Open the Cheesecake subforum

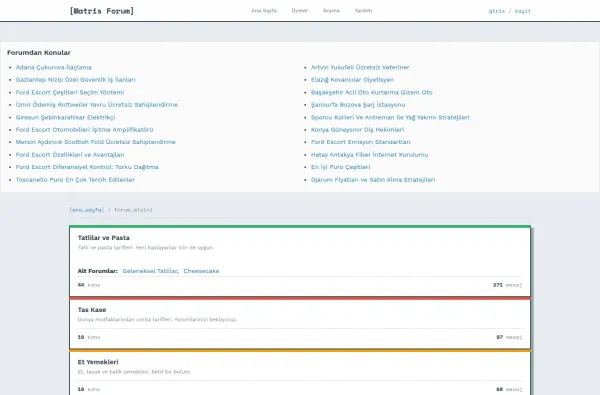point(201,271)
